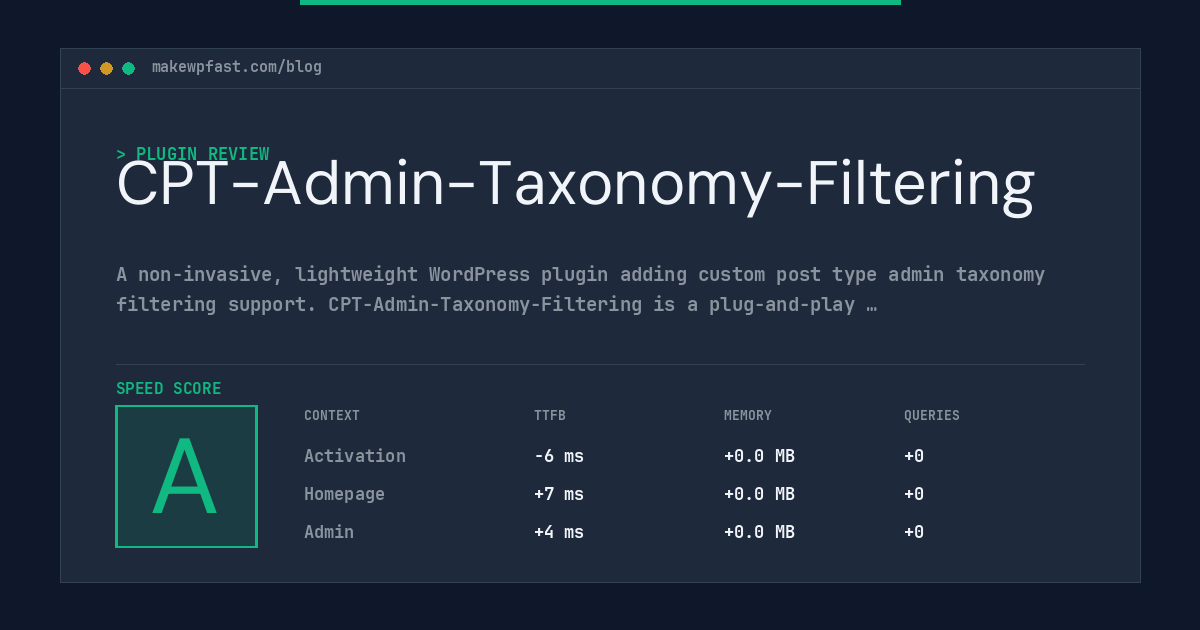Click the yellow window dot
Screen dimensions: 1200x630
[x=106, y=68]
